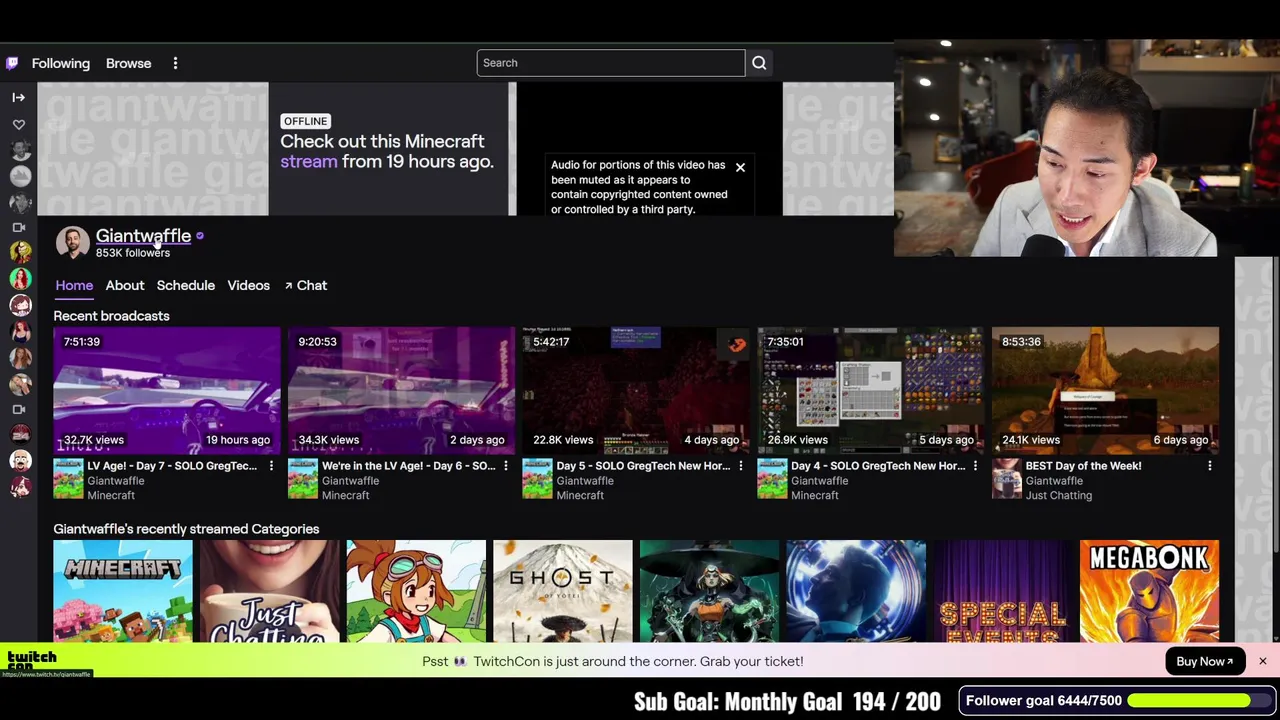Click the Buy Now button
Screen dimensions: 1280x720
coord(1205,661)
